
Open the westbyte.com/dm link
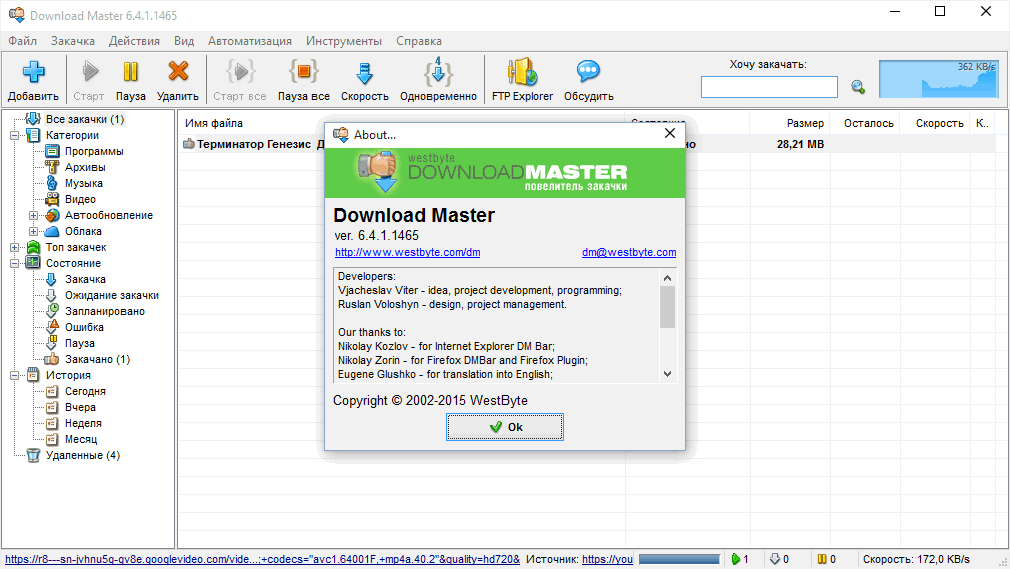[x=408, y=253]
